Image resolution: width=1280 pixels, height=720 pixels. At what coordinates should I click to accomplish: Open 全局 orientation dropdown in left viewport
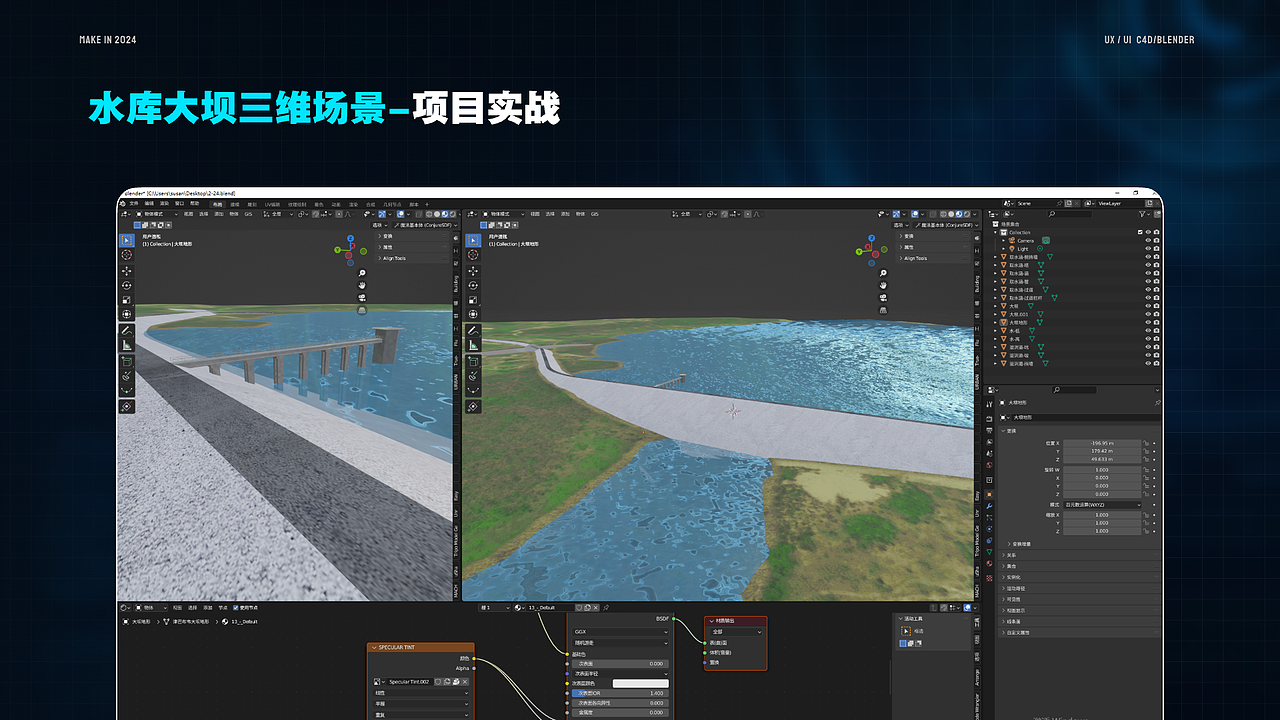click(x=278, y=214)
